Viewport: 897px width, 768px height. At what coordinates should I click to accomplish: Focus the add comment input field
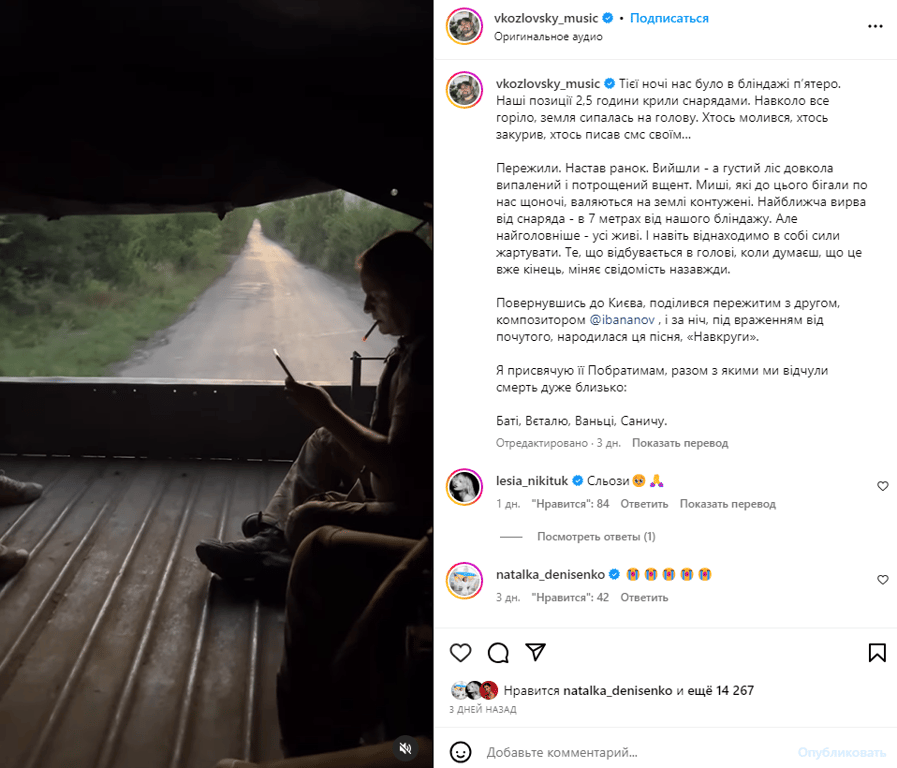click(x=635, y=753)
